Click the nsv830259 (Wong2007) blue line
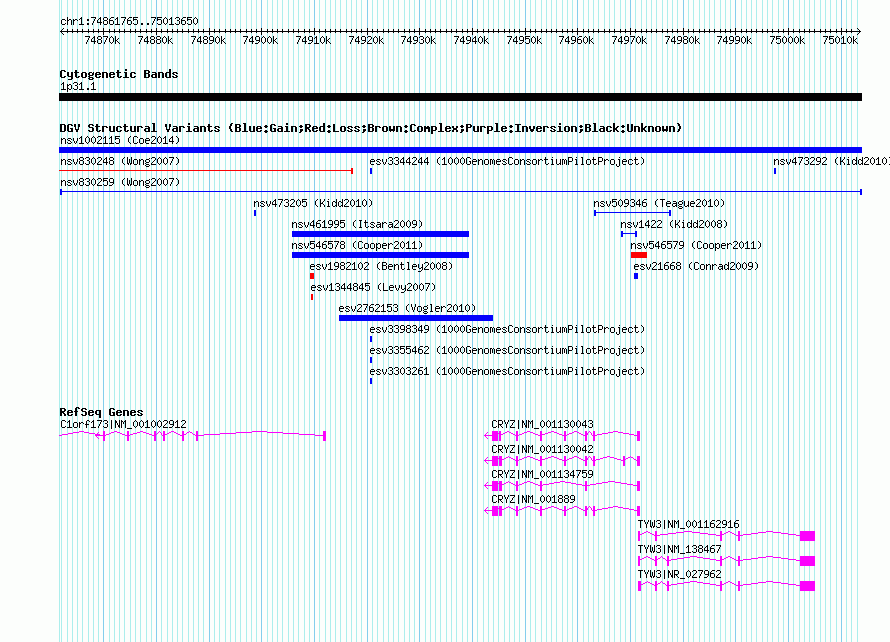The height and width of the screenshot is (642, 890). click(x=460, y=192)
